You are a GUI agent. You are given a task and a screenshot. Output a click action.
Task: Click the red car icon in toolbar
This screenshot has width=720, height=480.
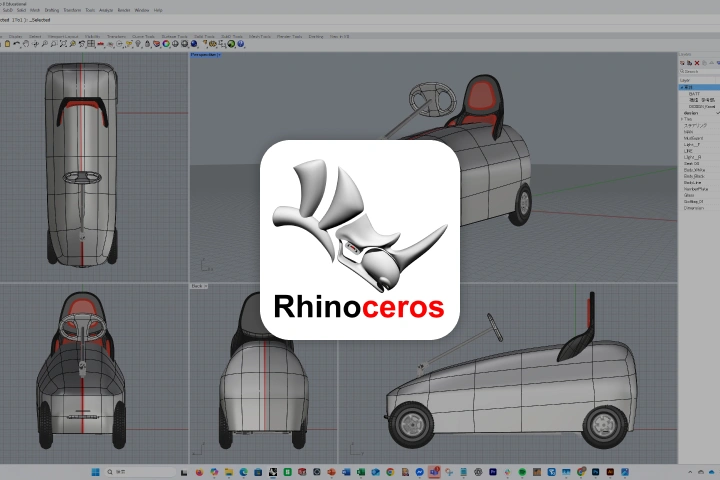pos(100,44)
